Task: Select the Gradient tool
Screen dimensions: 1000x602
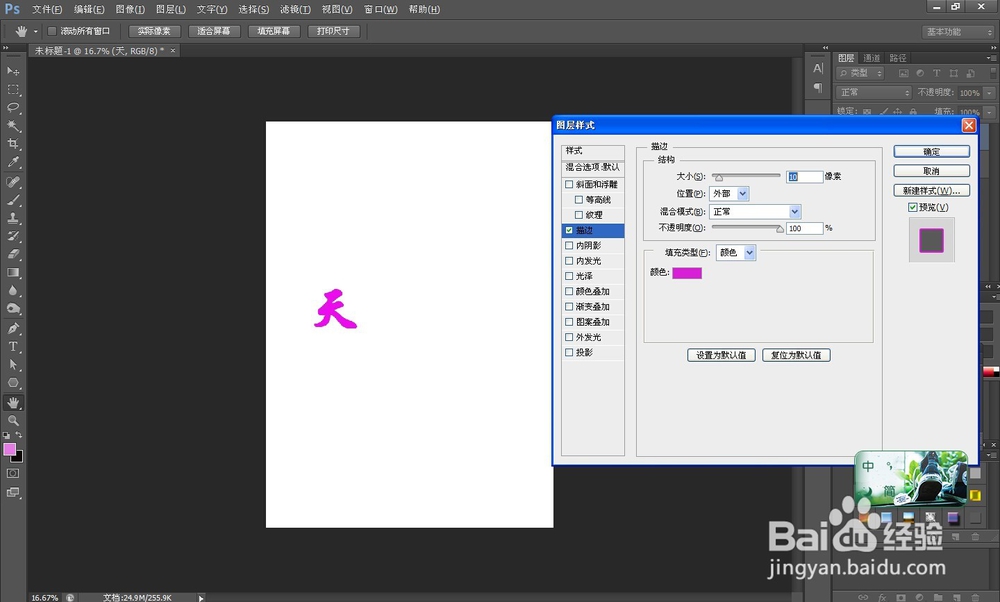Action: 13,272
